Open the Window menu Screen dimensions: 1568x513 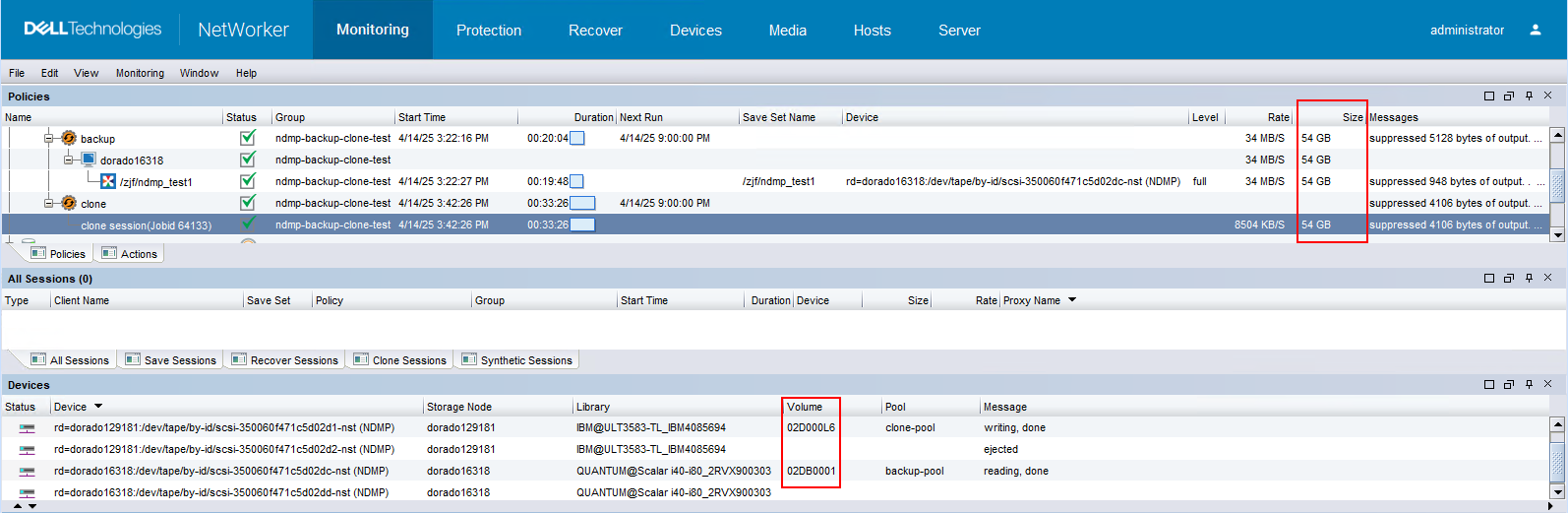coord(199,73)
